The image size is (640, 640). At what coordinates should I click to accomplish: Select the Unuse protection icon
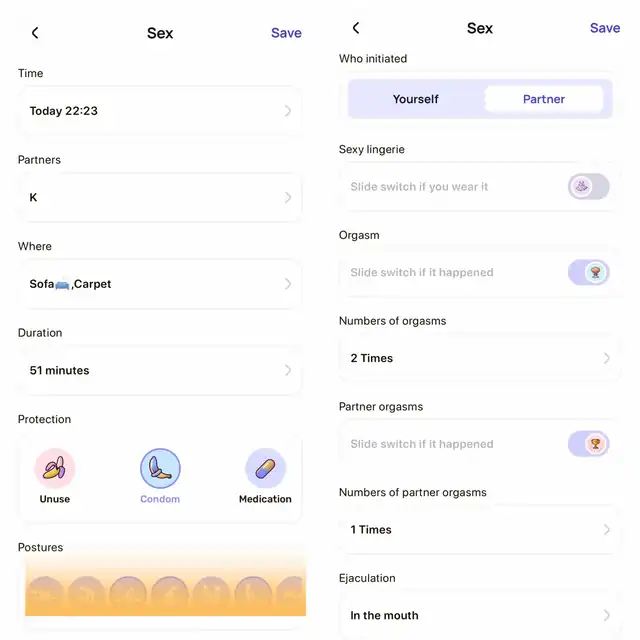tap(55, 469)
